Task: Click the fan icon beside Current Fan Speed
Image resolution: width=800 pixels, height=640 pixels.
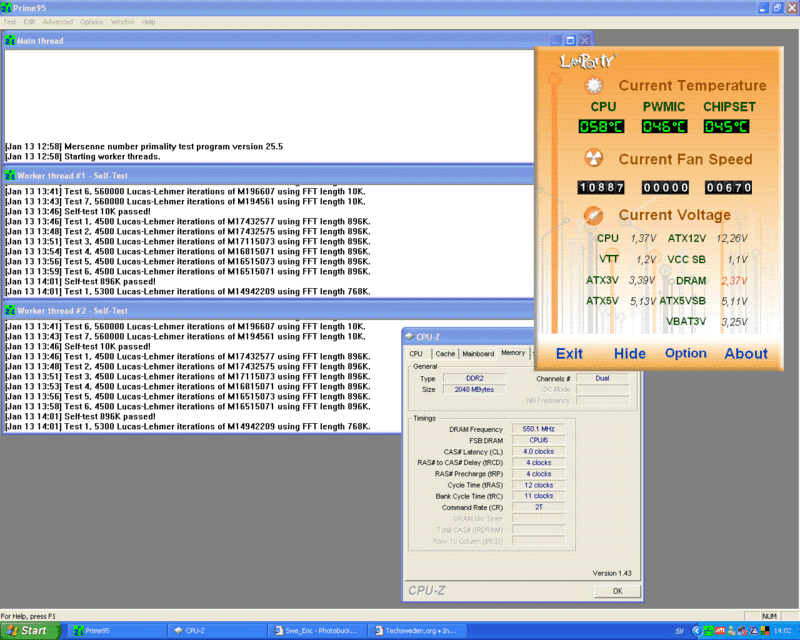Action: 593,159
